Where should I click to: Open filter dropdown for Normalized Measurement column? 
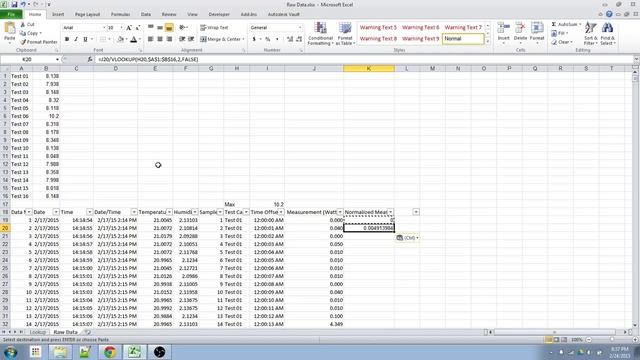click(391, 212)
